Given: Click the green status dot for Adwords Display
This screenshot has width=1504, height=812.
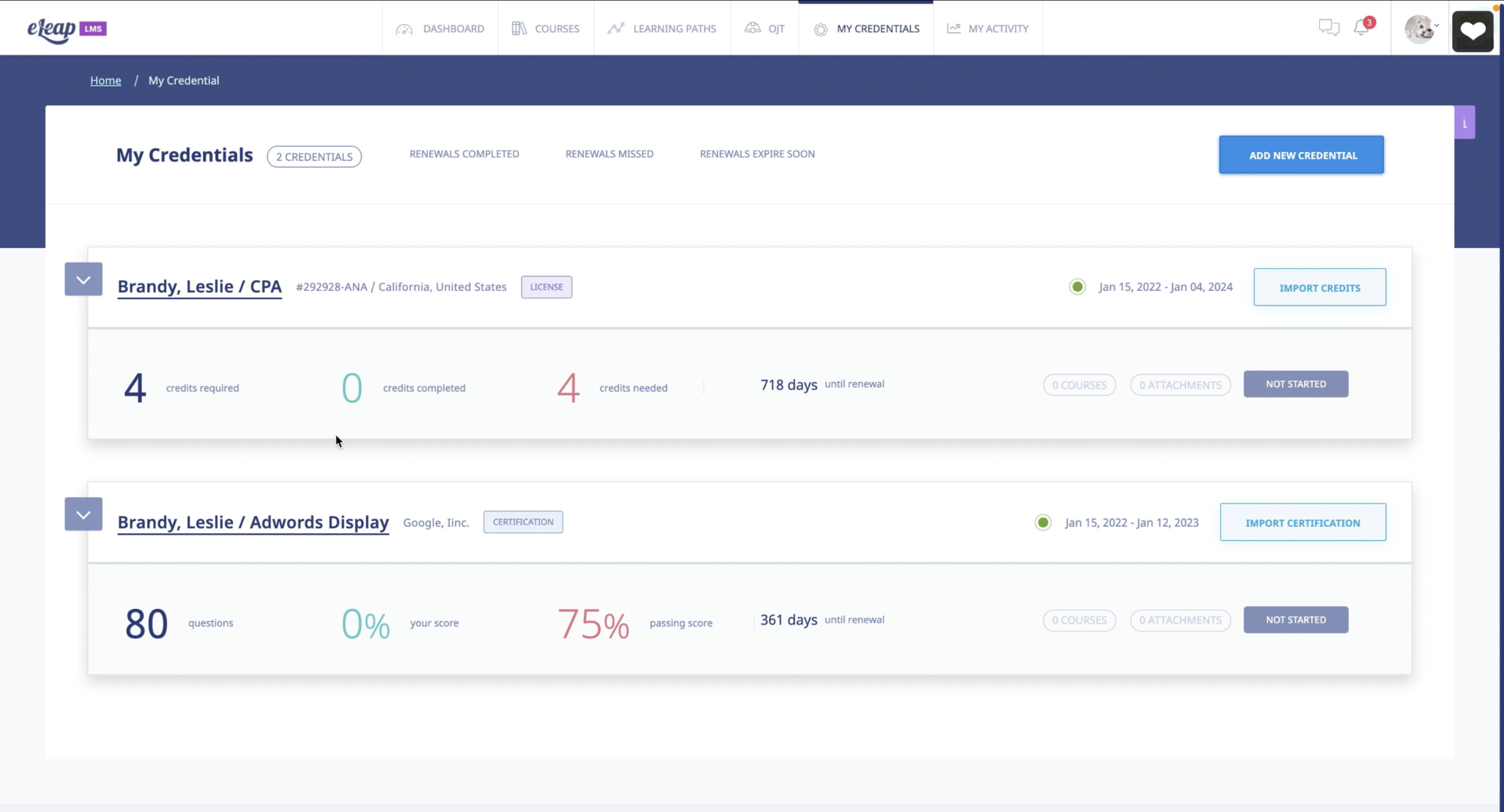Looking at the screenshot, I should click(x=1042, y=522).
